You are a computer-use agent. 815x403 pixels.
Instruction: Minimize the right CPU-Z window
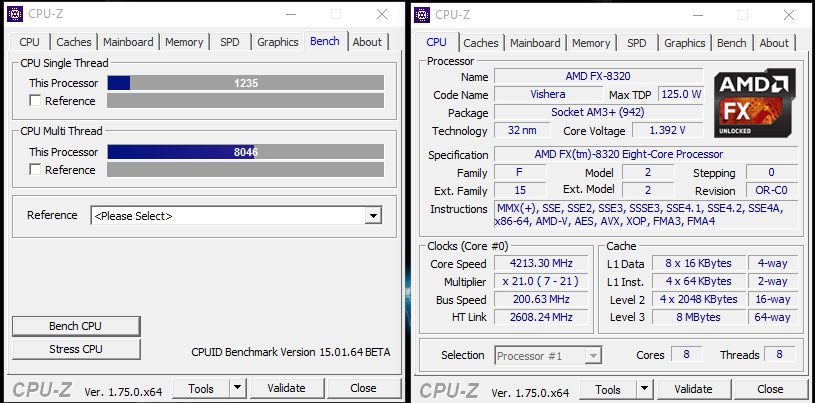(x=698, y=15)
